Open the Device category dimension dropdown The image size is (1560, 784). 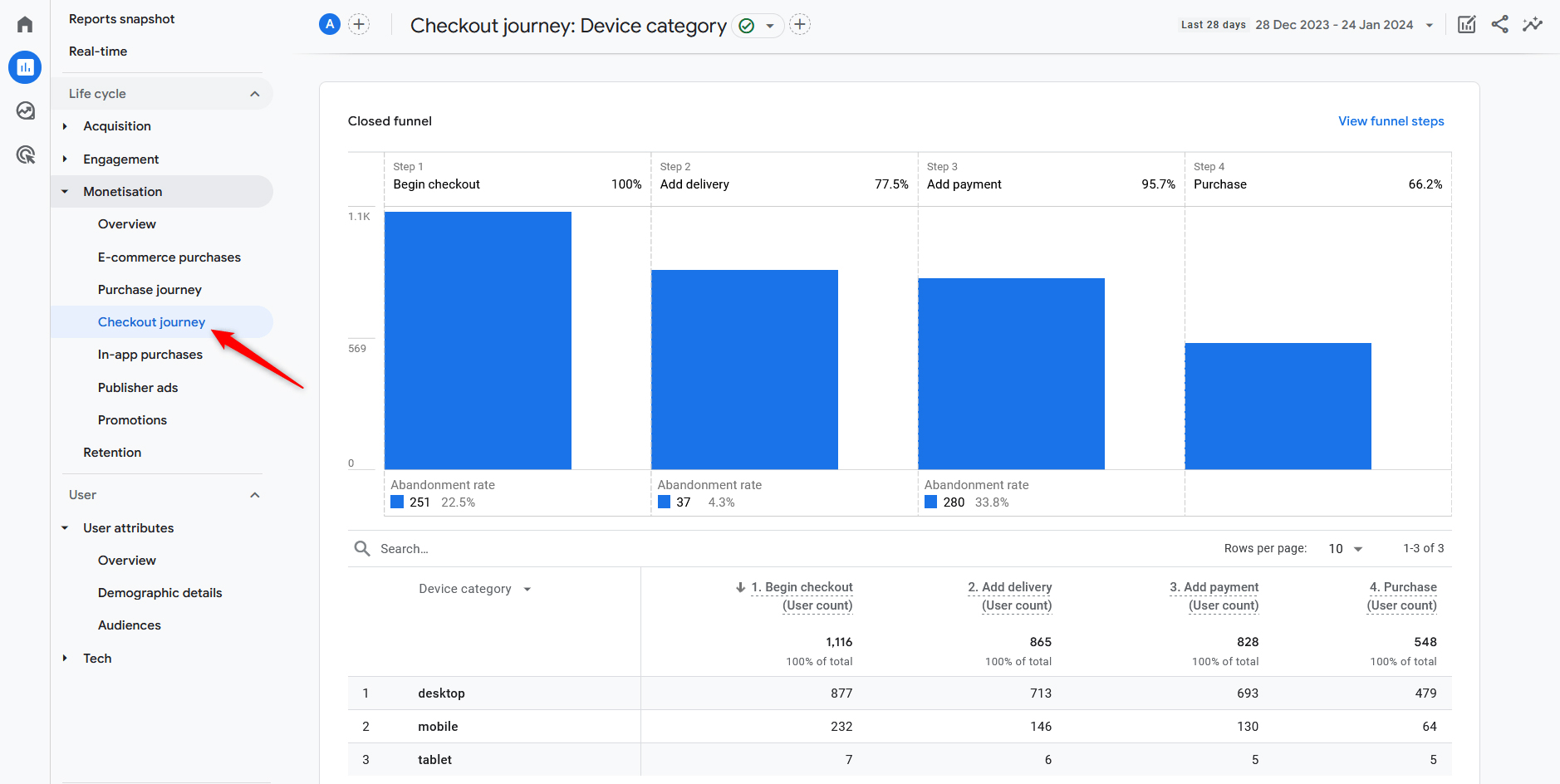point(474,588)
